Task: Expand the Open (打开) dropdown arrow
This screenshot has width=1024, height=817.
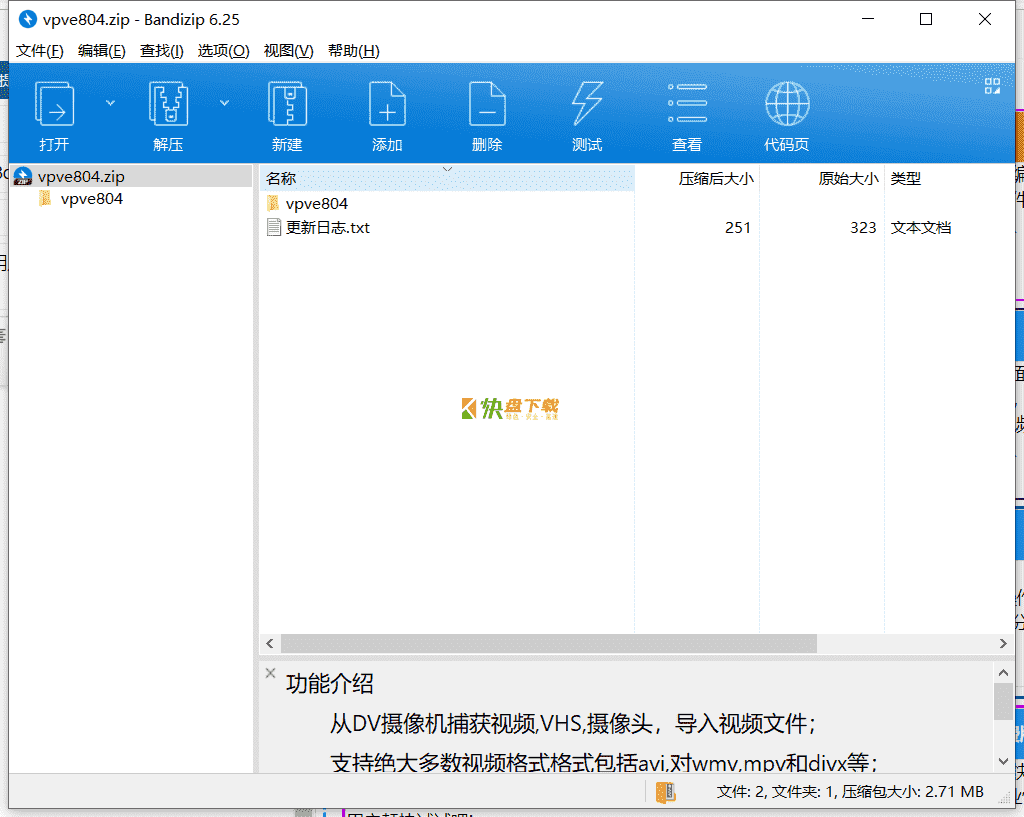Action: [x=110, y=103]
